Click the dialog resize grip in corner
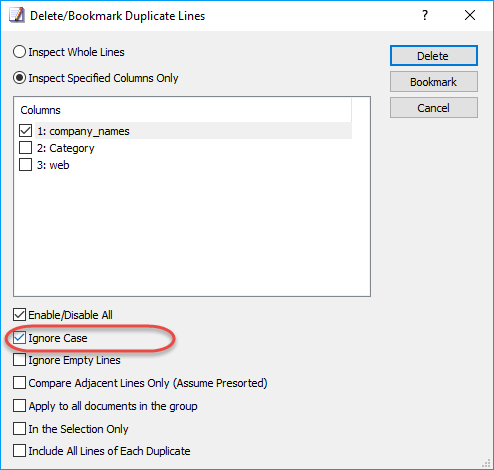 pos(486,463)
